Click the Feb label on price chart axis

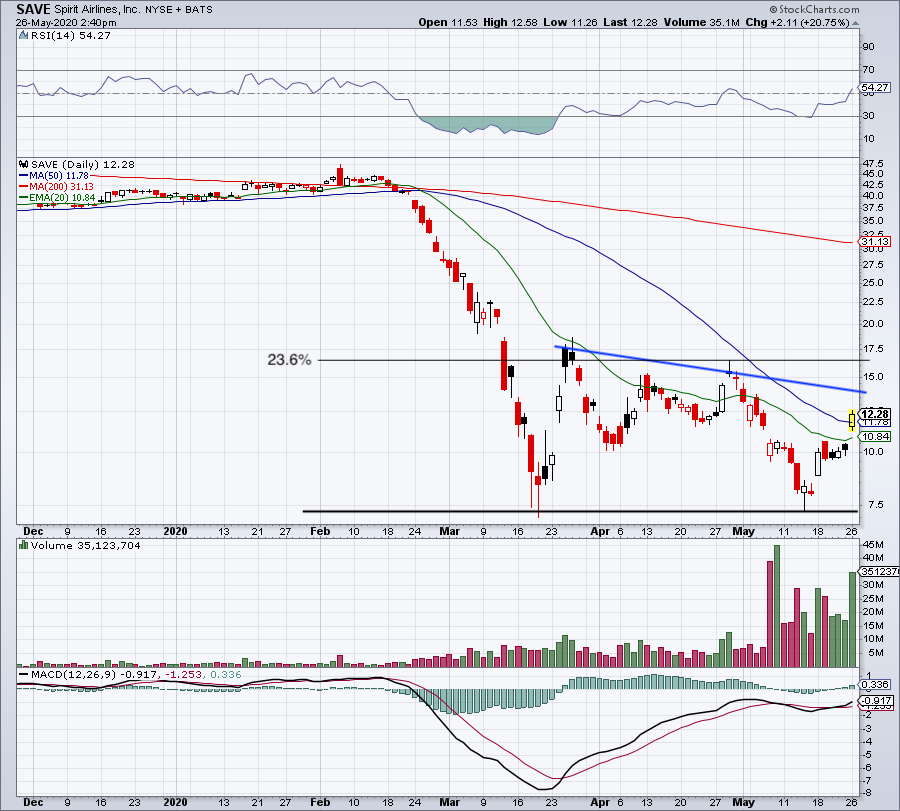click(x=320, y=531)
